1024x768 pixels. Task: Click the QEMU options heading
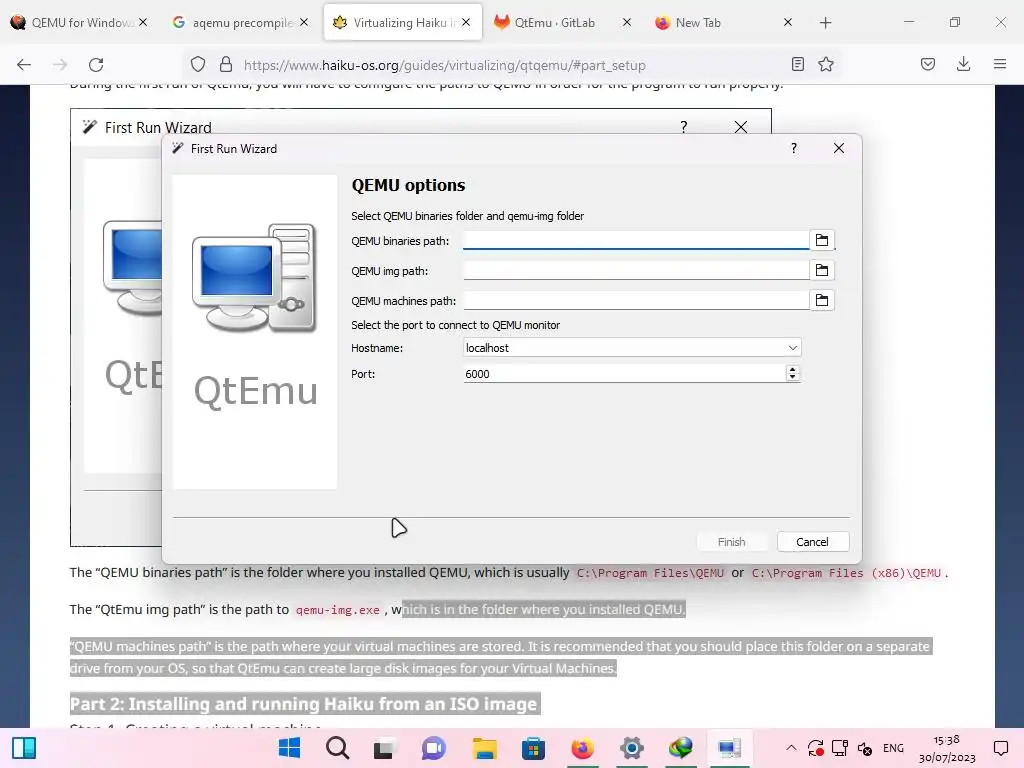coord(408,185)
